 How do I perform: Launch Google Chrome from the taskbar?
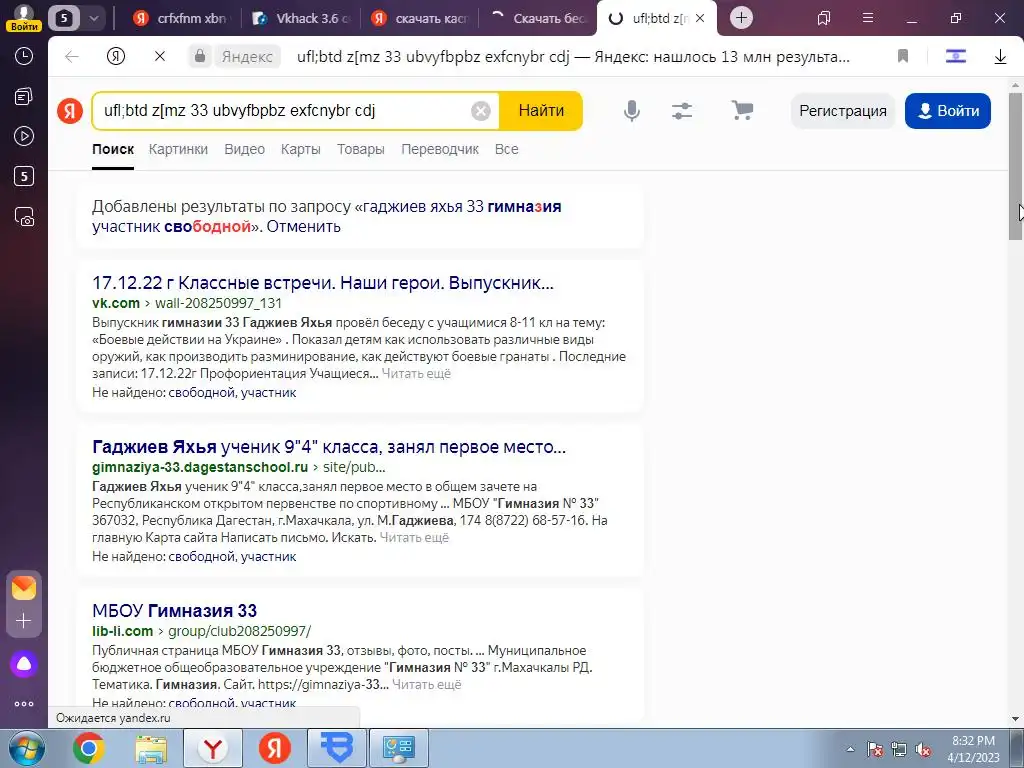click(x=89, y=748)
